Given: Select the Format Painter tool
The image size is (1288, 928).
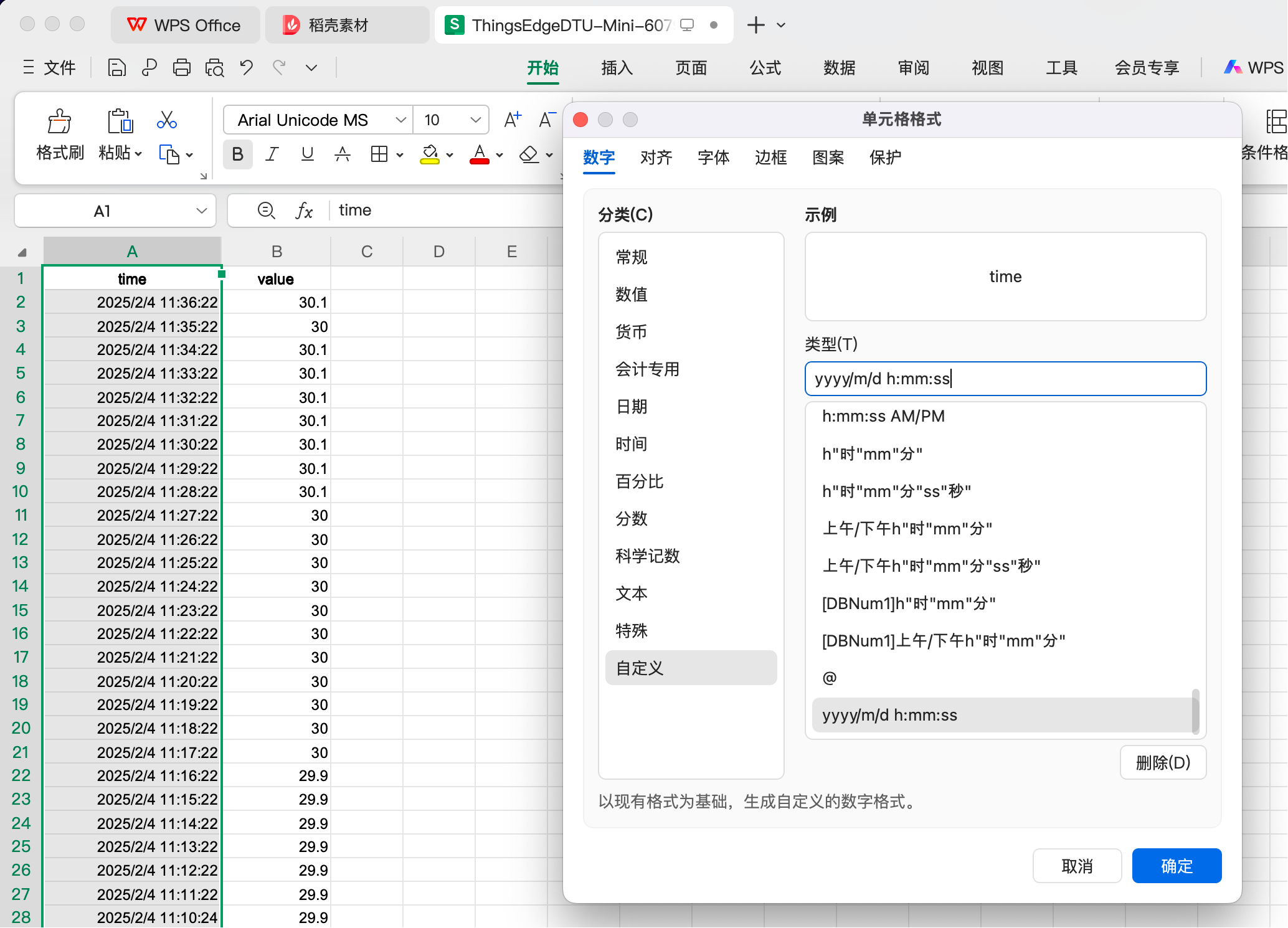Looking at the screenshot, I should pos(60,135).
